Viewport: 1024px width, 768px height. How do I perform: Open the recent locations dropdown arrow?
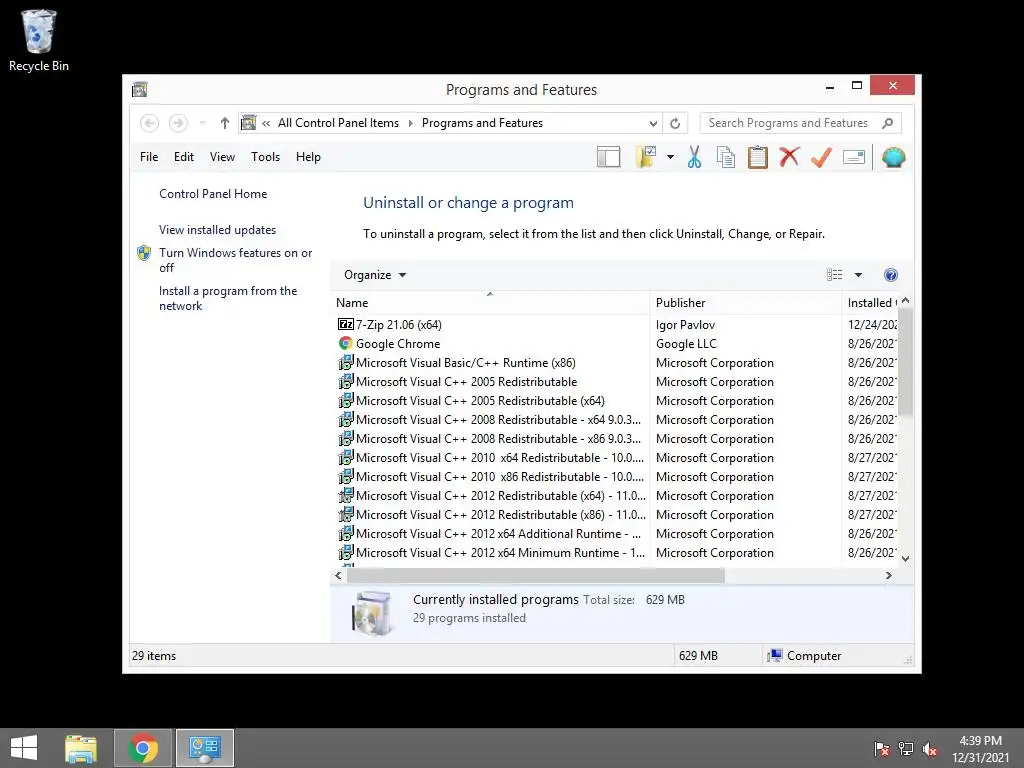coord(202,123)
